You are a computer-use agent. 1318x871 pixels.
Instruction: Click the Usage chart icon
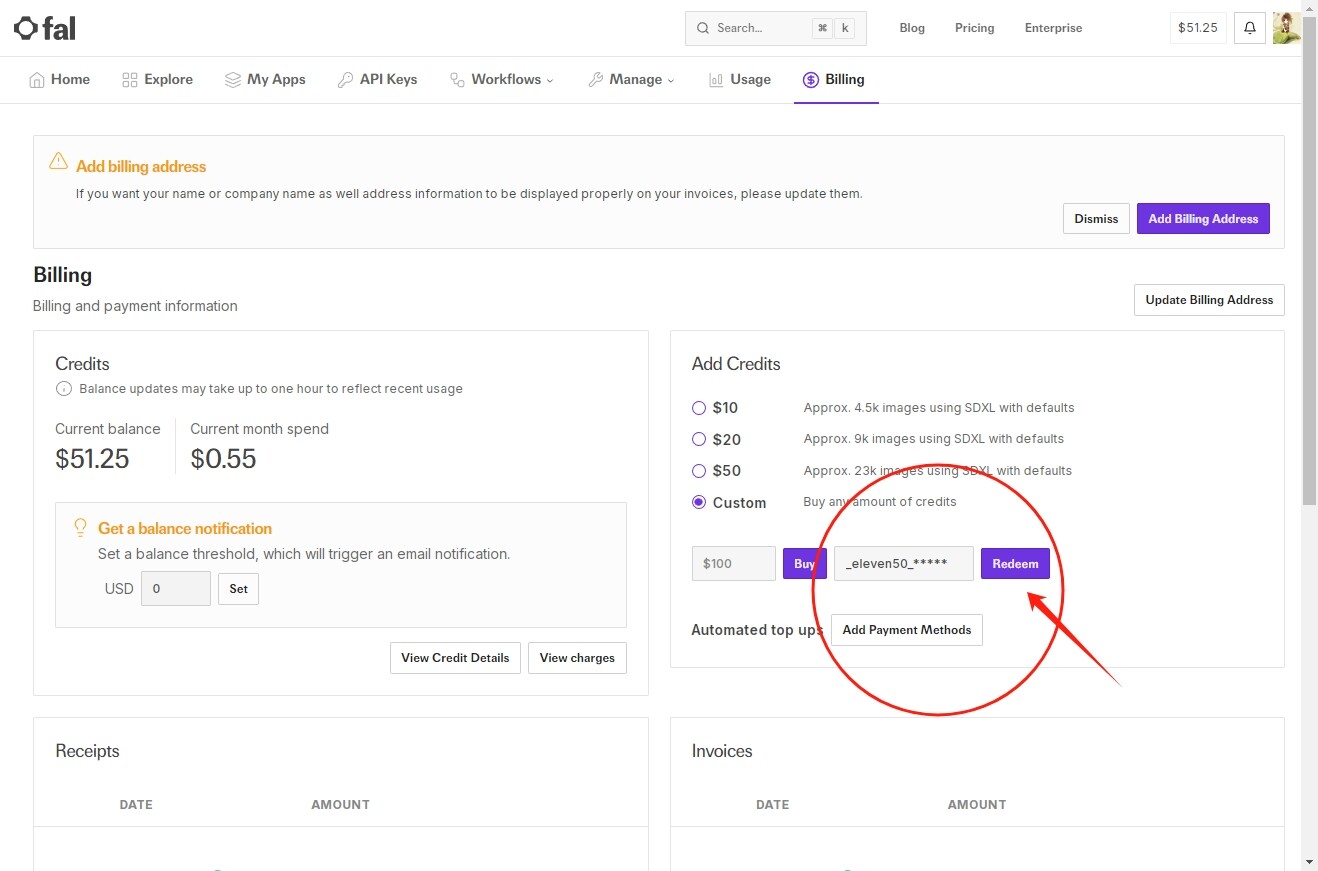pos(716,80)
